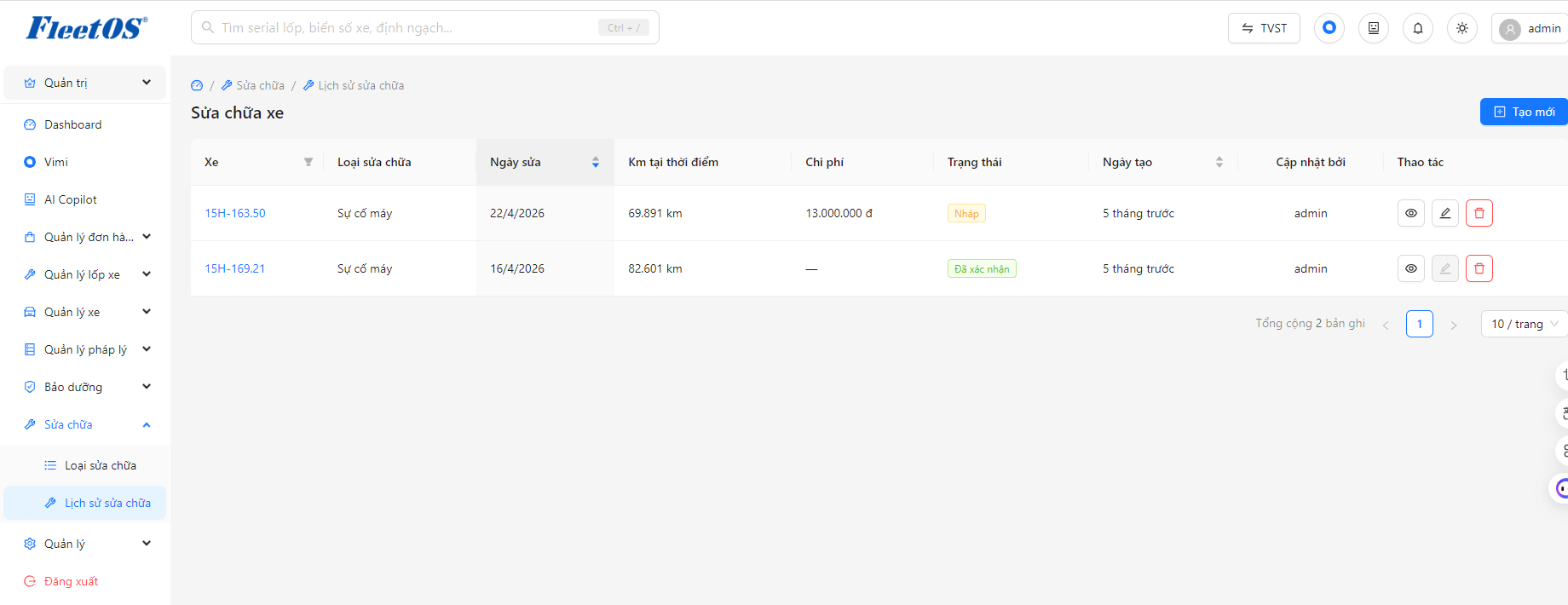Image resolution: width=1568 pixels, height=605 pixels.
Task: Click the TVST switch button
Action: pos(1264,28)
